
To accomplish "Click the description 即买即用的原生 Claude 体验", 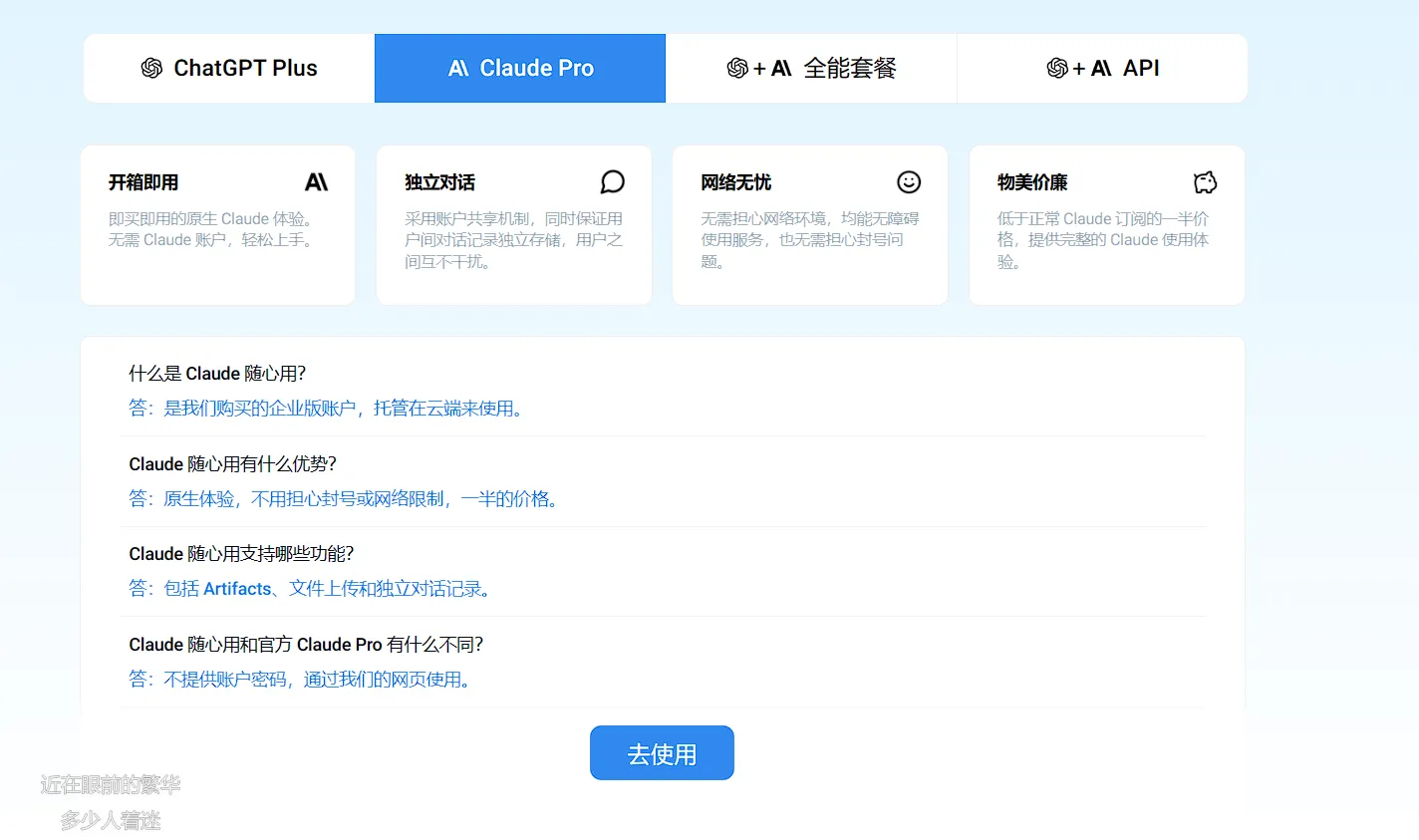I will pyautogui.click(x=213, y=229).
